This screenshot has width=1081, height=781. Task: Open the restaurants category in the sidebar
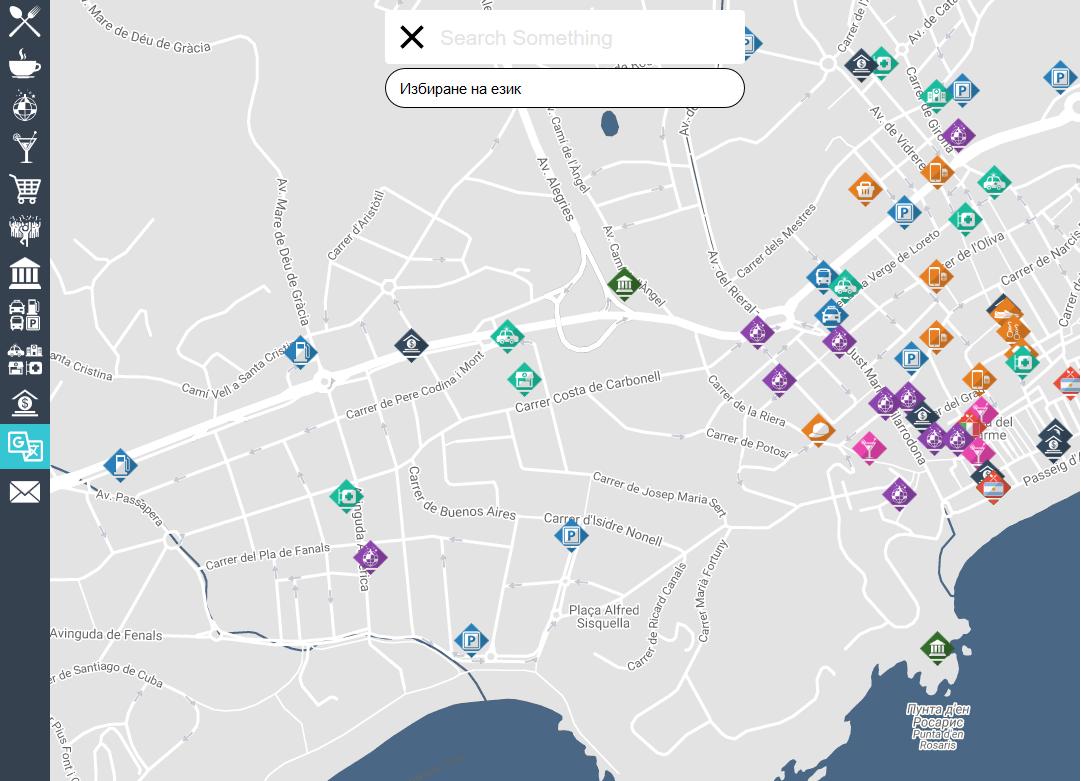click(25, 21)
